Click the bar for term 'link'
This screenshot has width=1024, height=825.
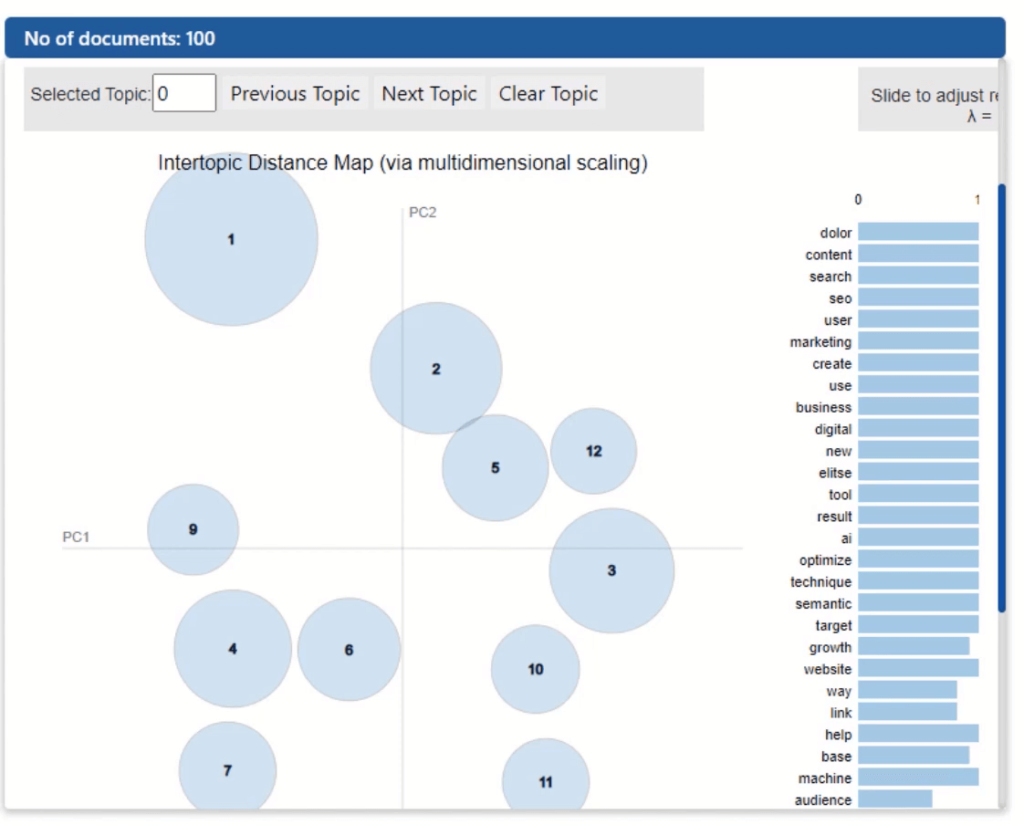(908, 711)
